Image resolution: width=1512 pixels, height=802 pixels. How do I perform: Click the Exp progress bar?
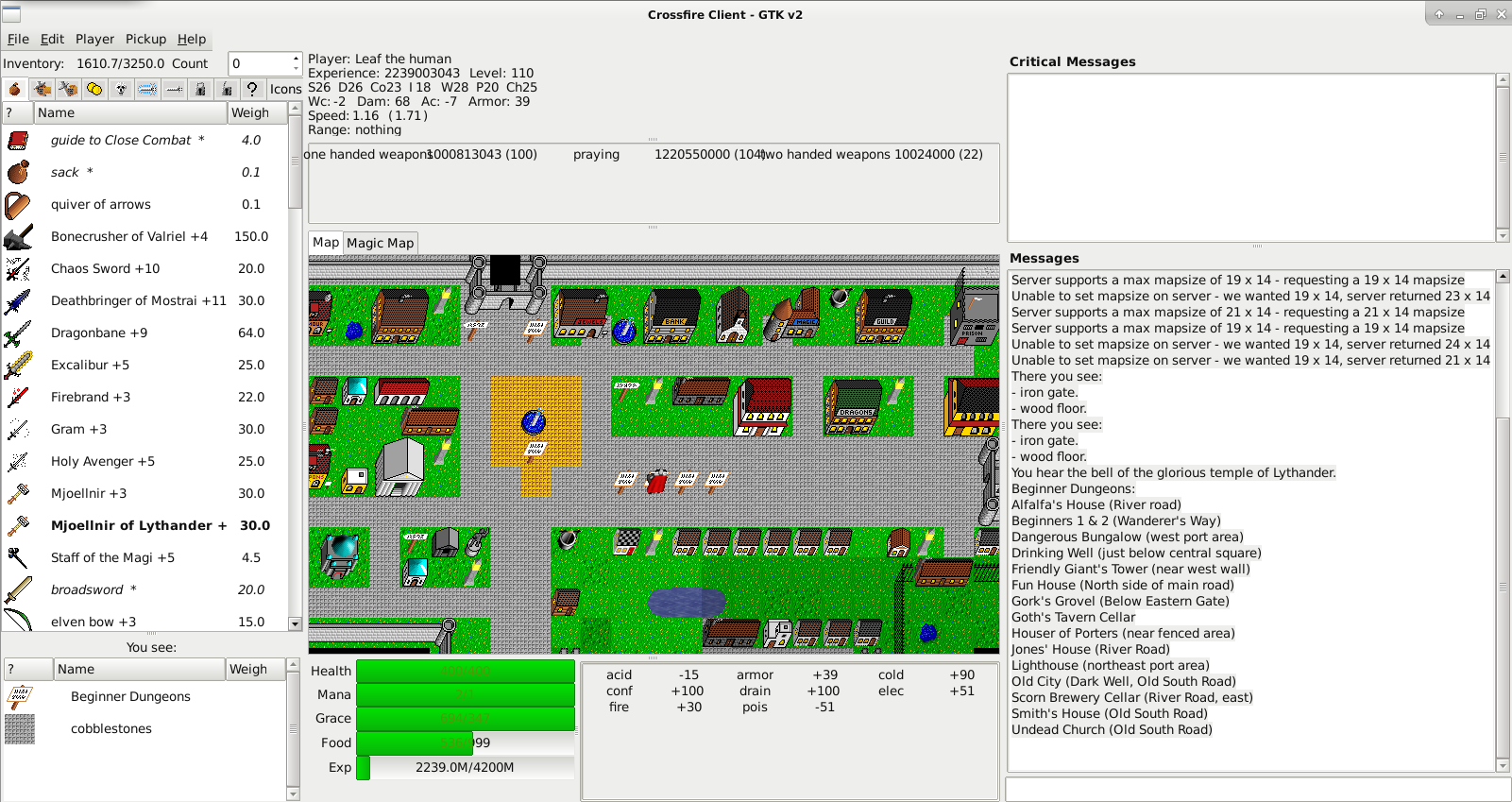465,767
